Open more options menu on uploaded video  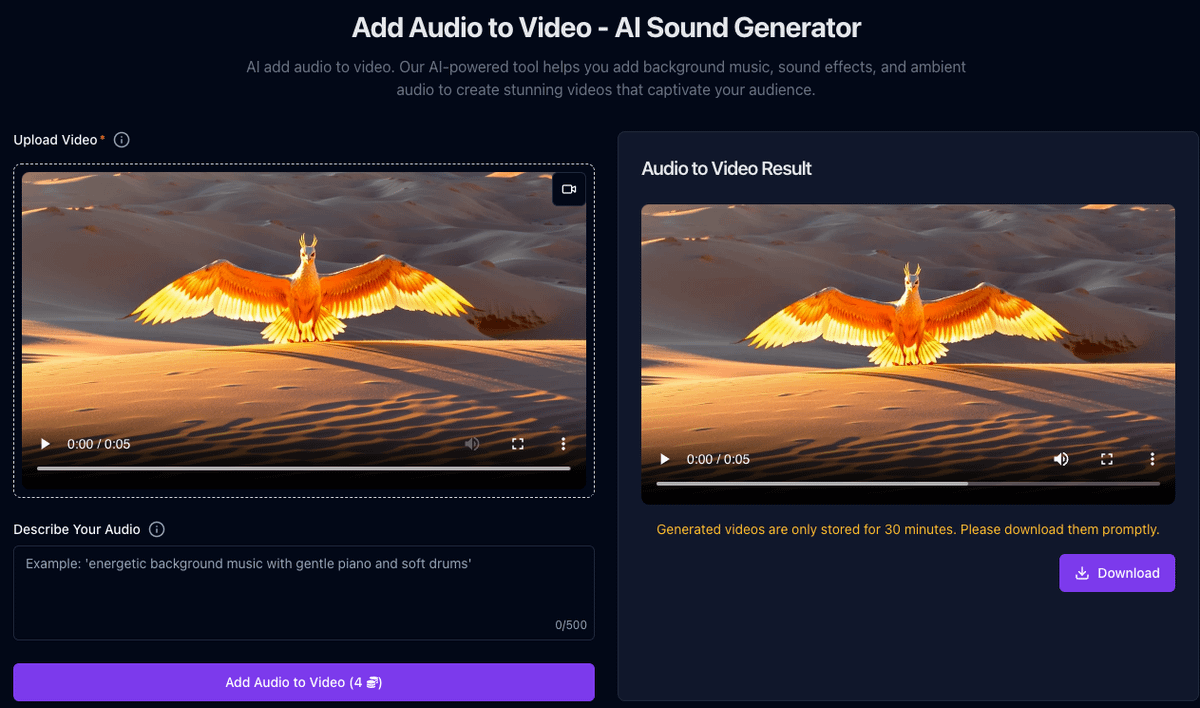(x=563, y=444)
